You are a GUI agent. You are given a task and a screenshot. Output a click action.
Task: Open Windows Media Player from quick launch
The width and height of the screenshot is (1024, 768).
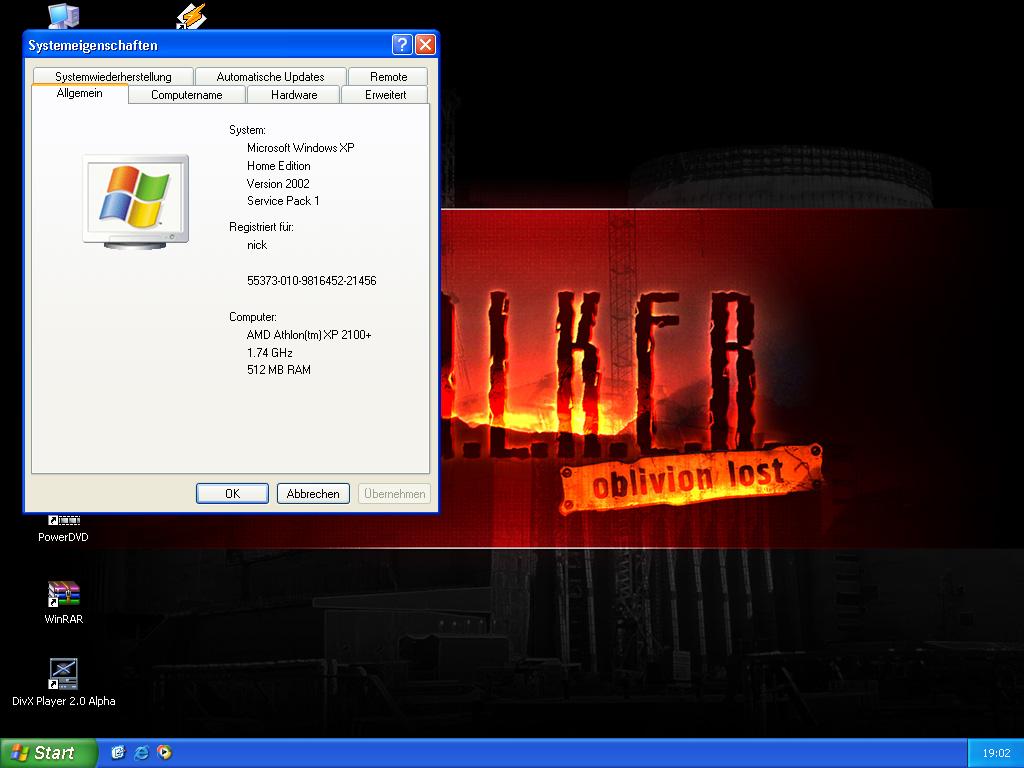click(x=165, y=752)
